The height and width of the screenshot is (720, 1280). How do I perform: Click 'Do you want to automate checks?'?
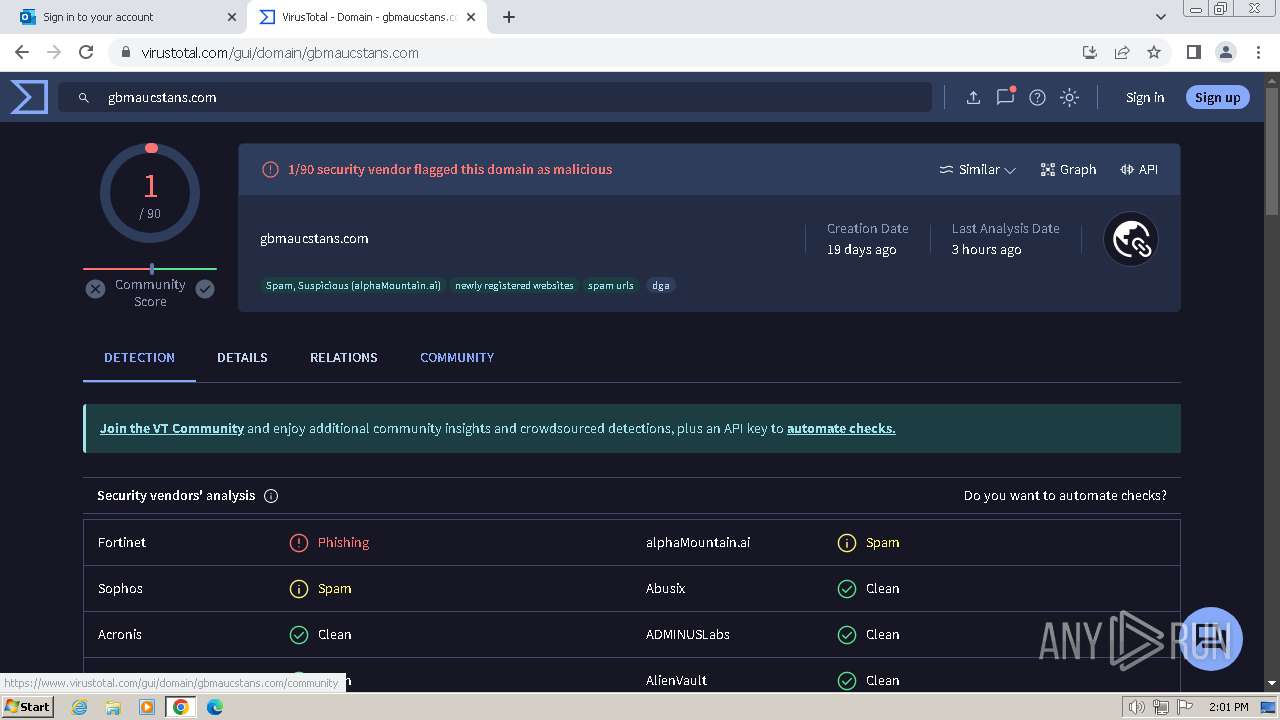pos(1065,496)
